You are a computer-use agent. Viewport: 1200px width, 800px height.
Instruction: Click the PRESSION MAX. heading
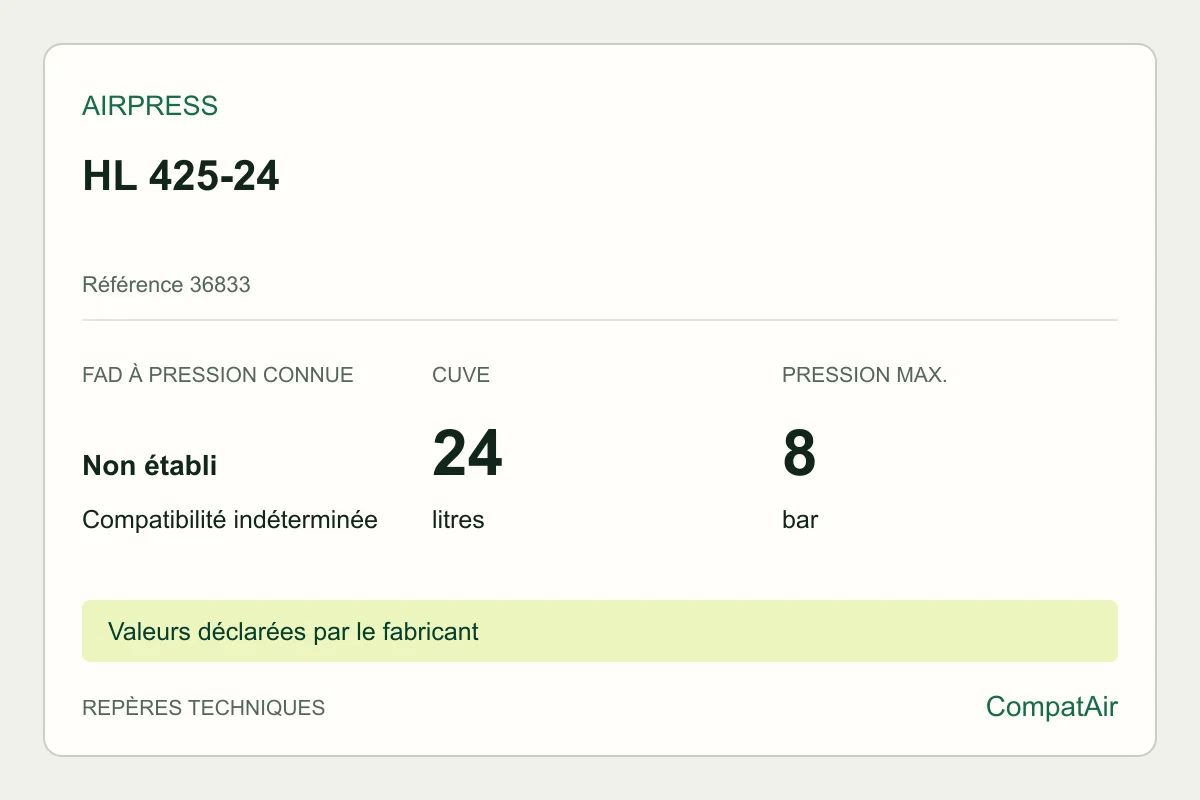point(865,376)
